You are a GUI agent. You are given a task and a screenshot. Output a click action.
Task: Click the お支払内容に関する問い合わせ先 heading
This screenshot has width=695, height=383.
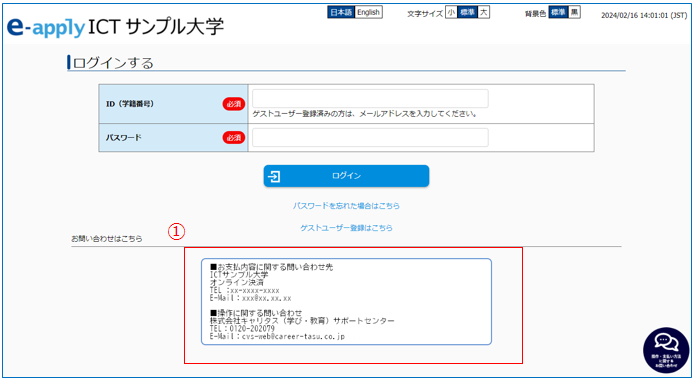271,267
